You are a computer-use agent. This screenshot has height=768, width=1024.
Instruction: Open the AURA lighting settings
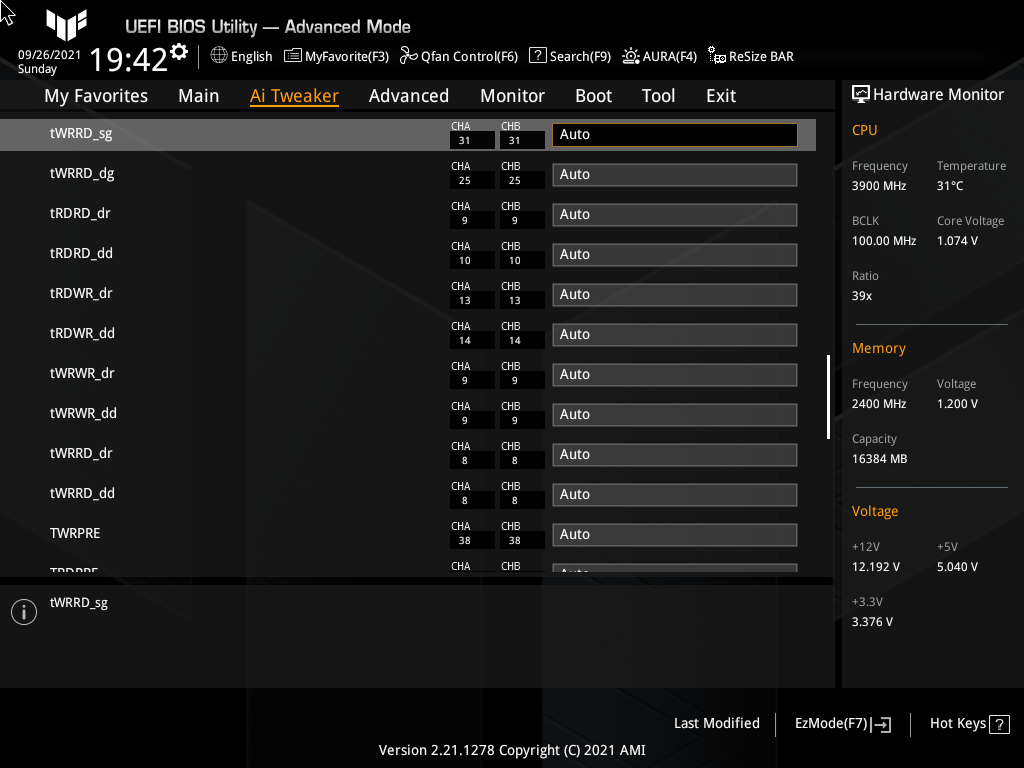pyautogui.click(x=660, y=56)
